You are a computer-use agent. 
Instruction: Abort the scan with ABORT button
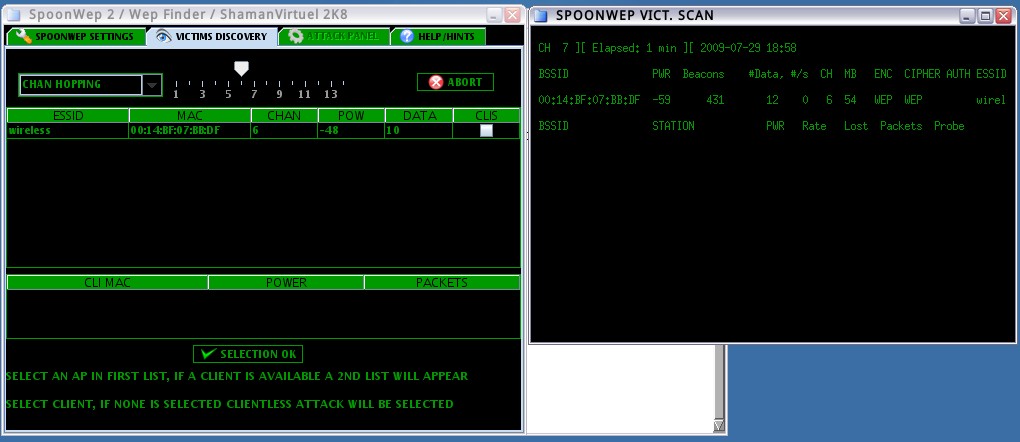point(455,82)
